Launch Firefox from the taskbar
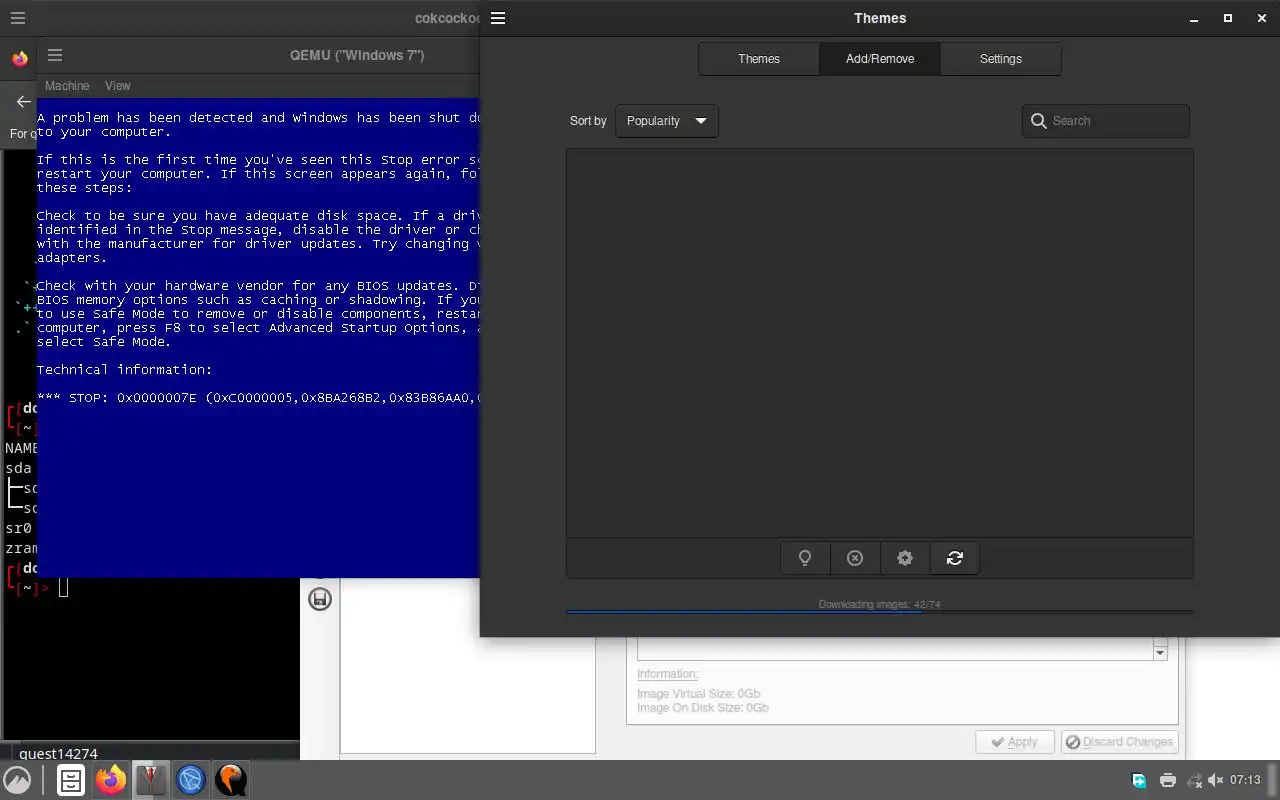 pos(111,780)
